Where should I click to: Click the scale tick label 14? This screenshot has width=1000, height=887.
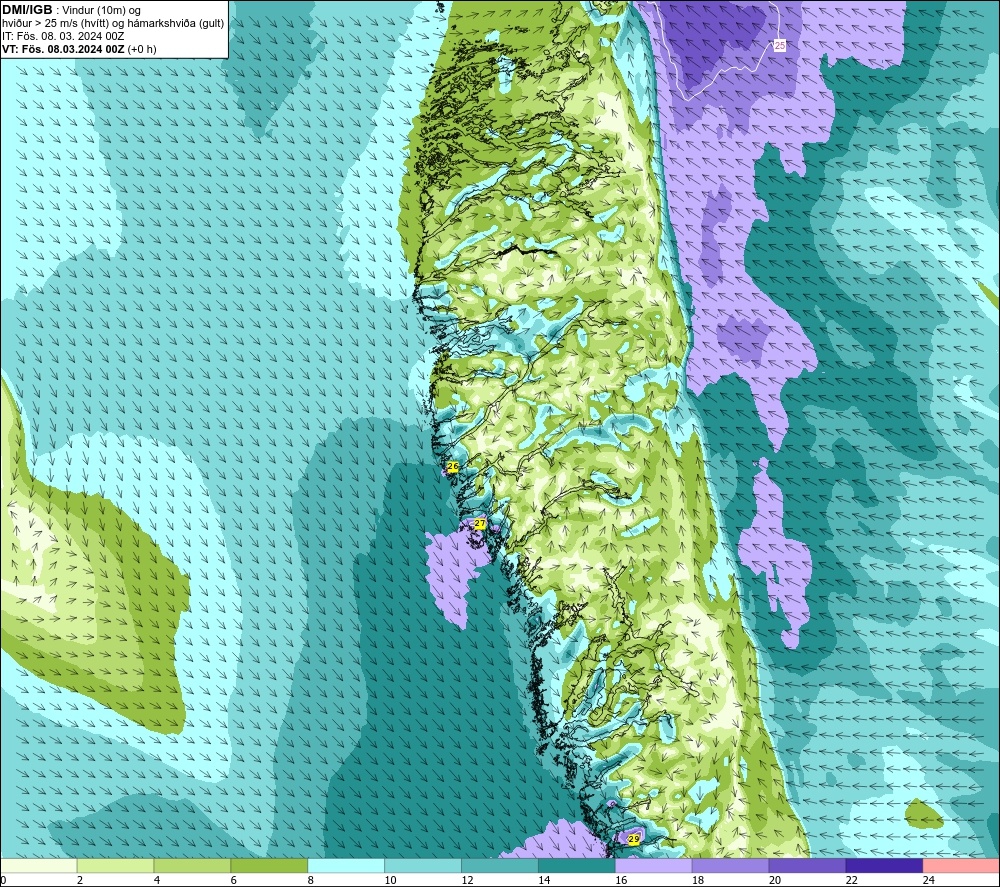[x=544, y=880]
